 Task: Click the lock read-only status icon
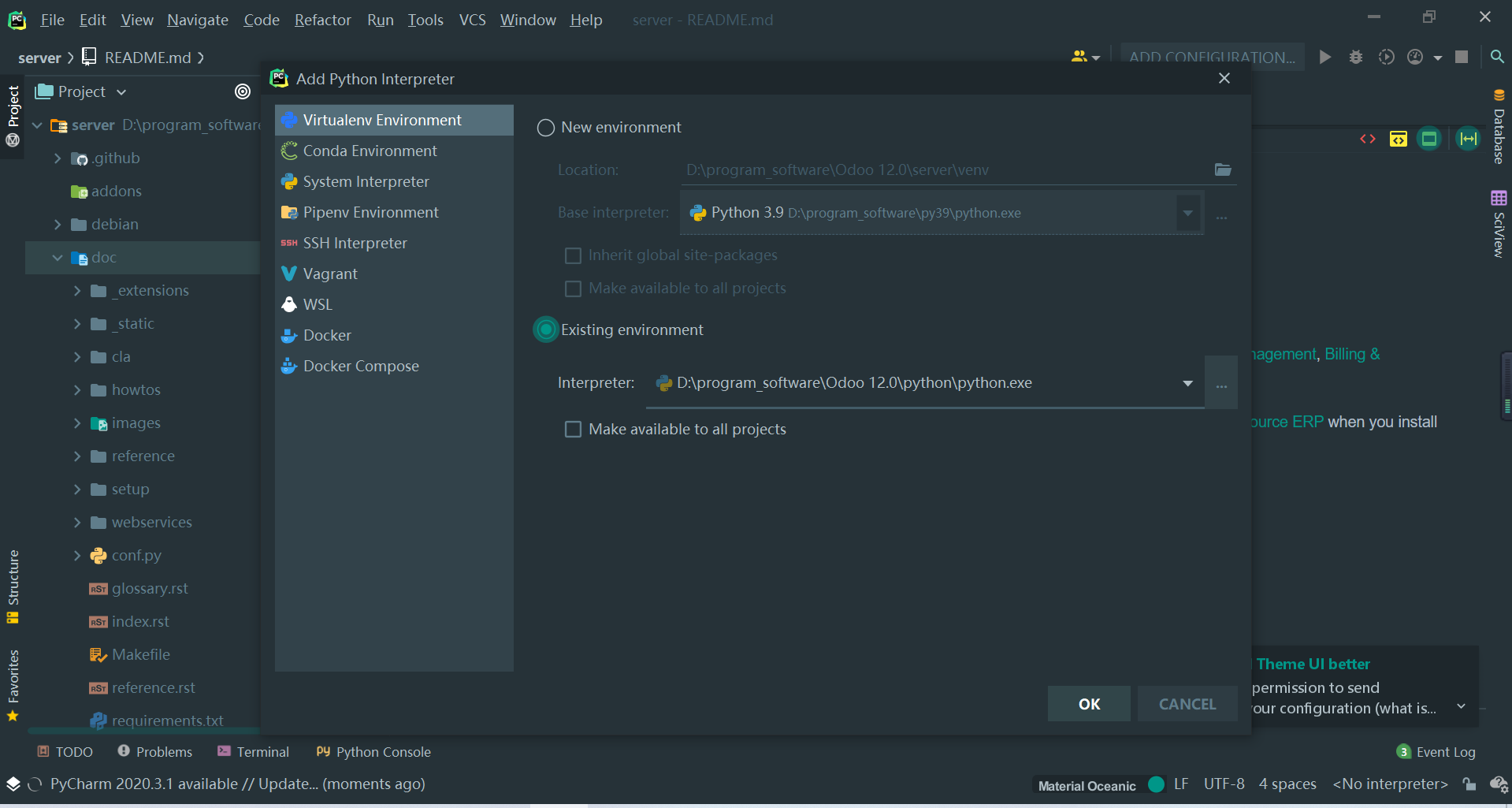pos(1469,784)
